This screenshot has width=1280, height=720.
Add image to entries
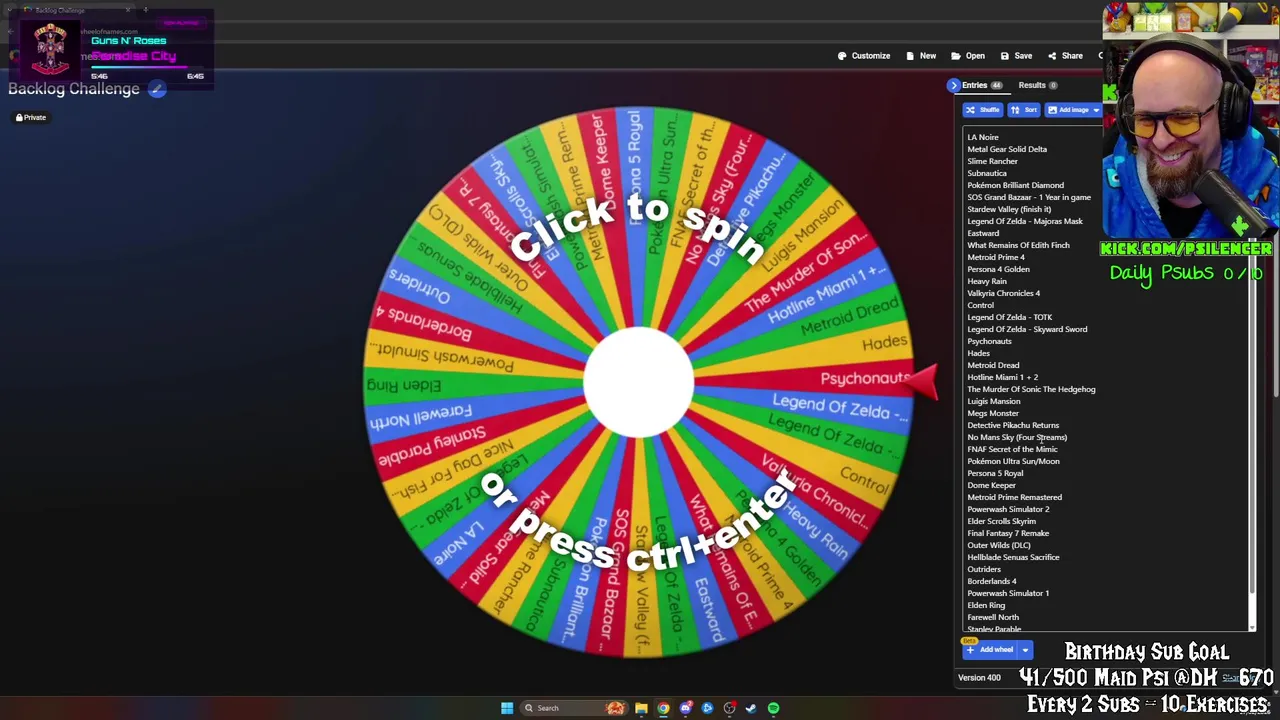[x=1068, y=110]
